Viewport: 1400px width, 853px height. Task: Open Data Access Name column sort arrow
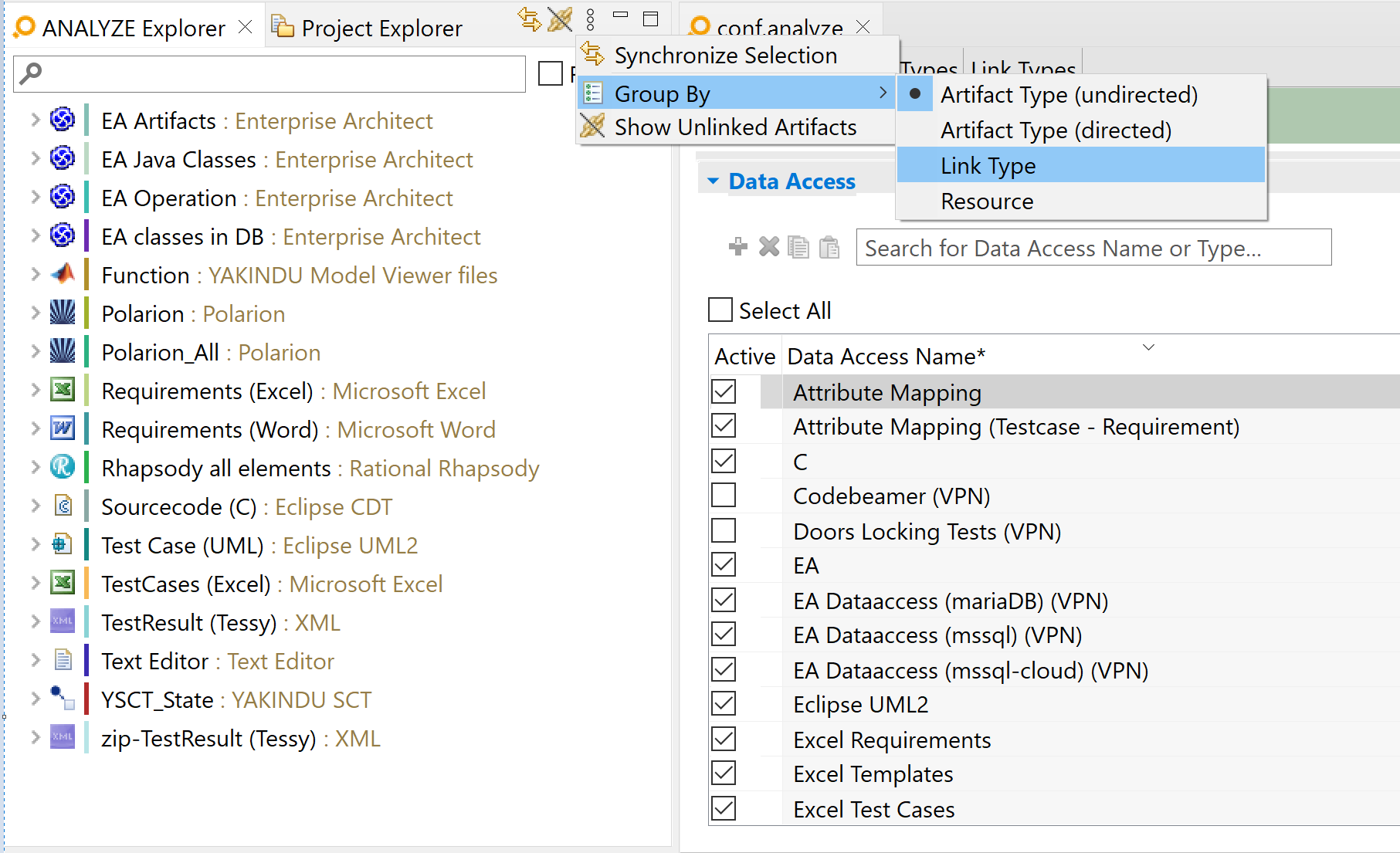coord(1148,347)
